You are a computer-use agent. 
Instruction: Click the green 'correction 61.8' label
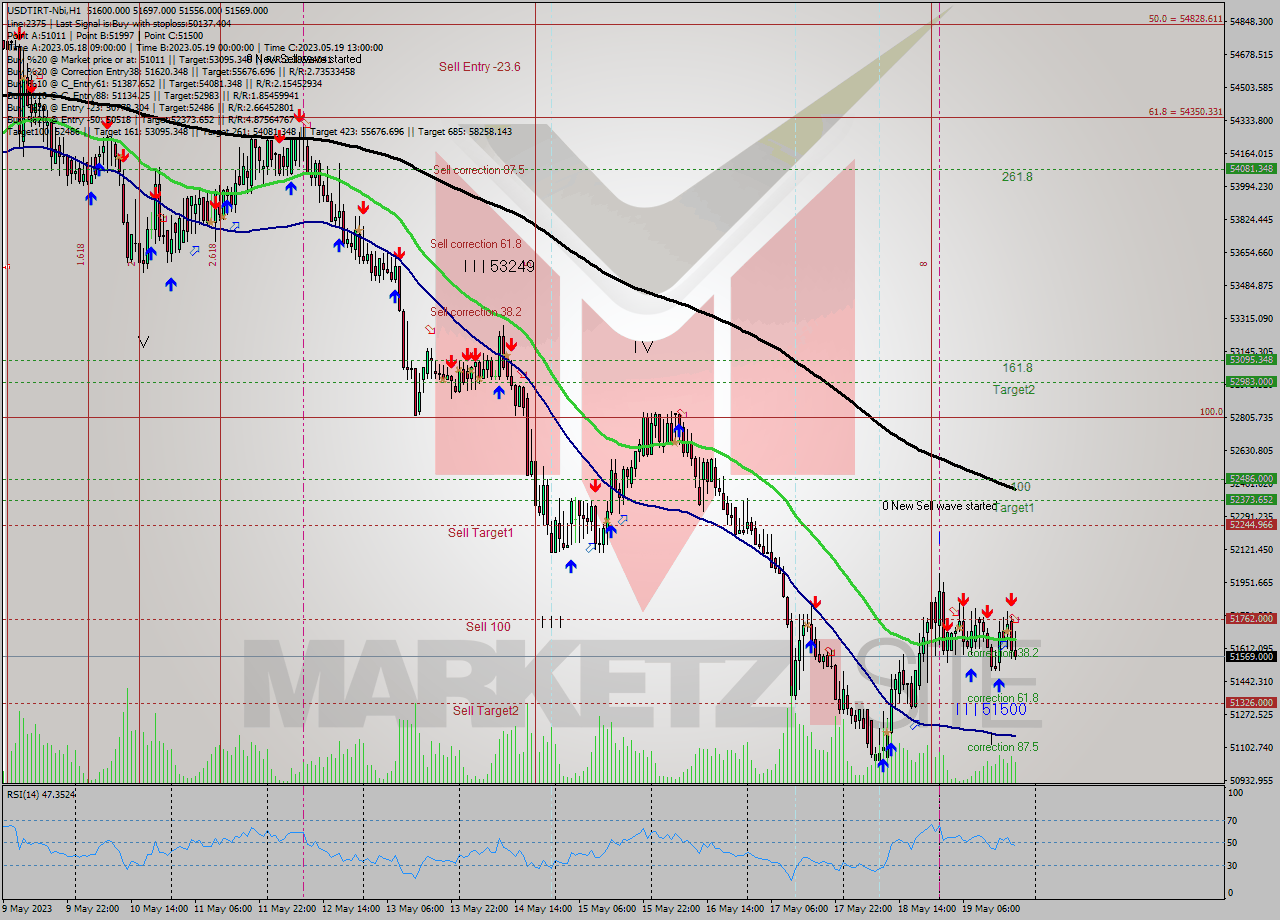1003,698
